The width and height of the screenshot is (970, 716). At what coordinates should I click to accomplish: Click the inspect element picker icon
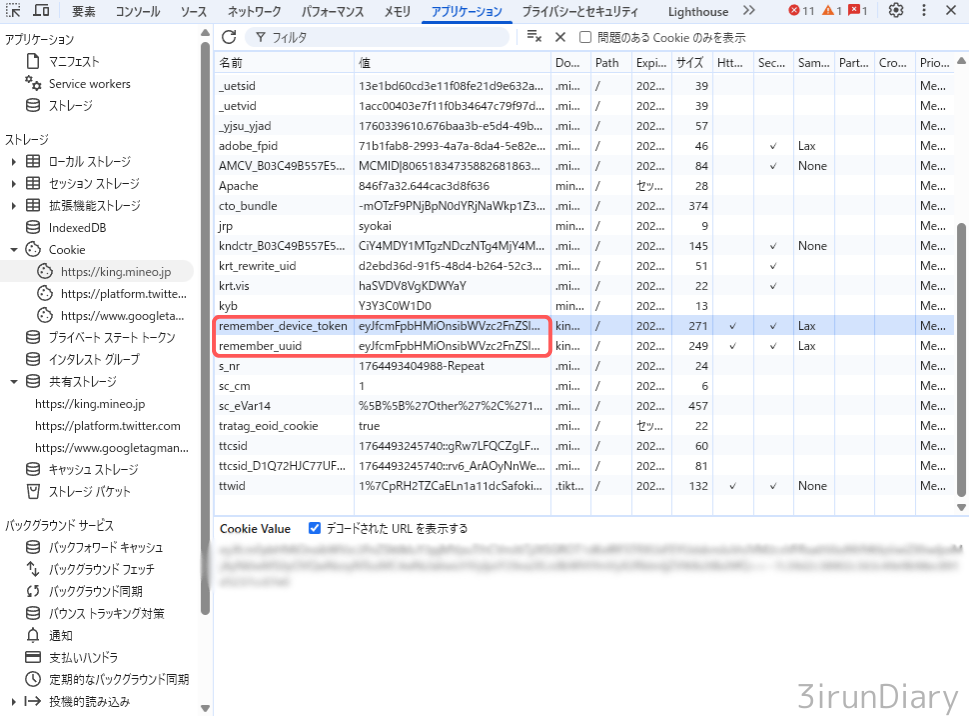pos(14,11)
